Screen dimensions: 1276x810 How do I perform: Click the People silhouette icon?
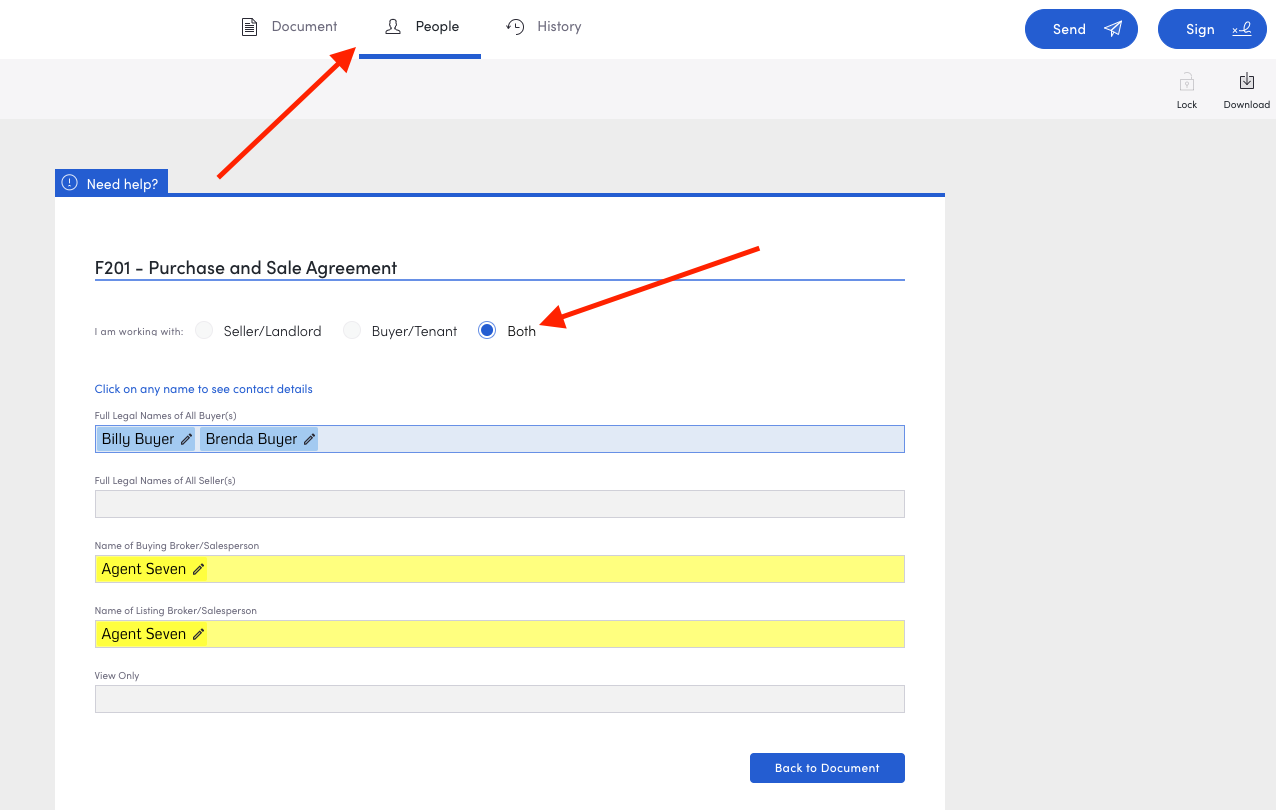click(394, 26)
